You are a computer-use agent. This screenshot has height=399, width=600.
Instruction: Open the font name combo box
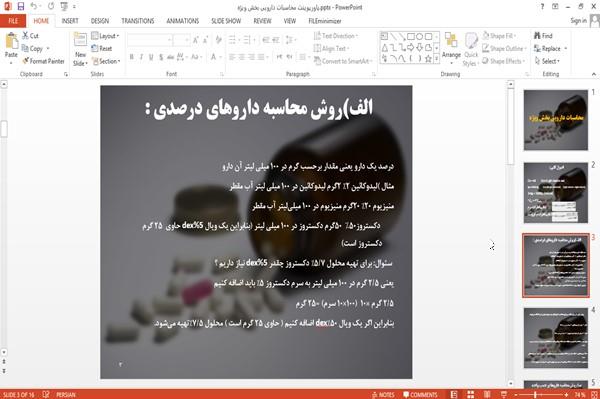pos(150,40)
